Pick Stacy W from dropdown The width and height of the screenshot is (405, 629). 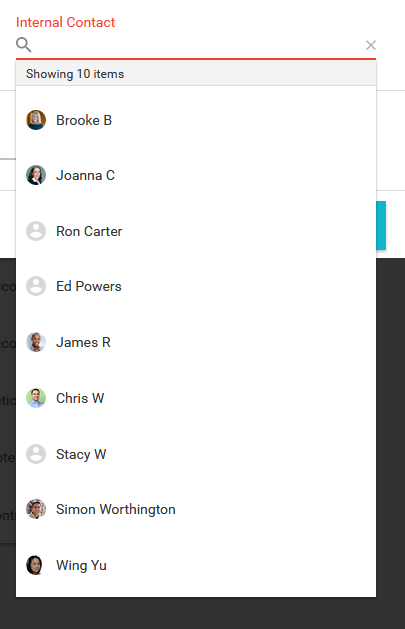pyautogui.click(x=196, y=454)
